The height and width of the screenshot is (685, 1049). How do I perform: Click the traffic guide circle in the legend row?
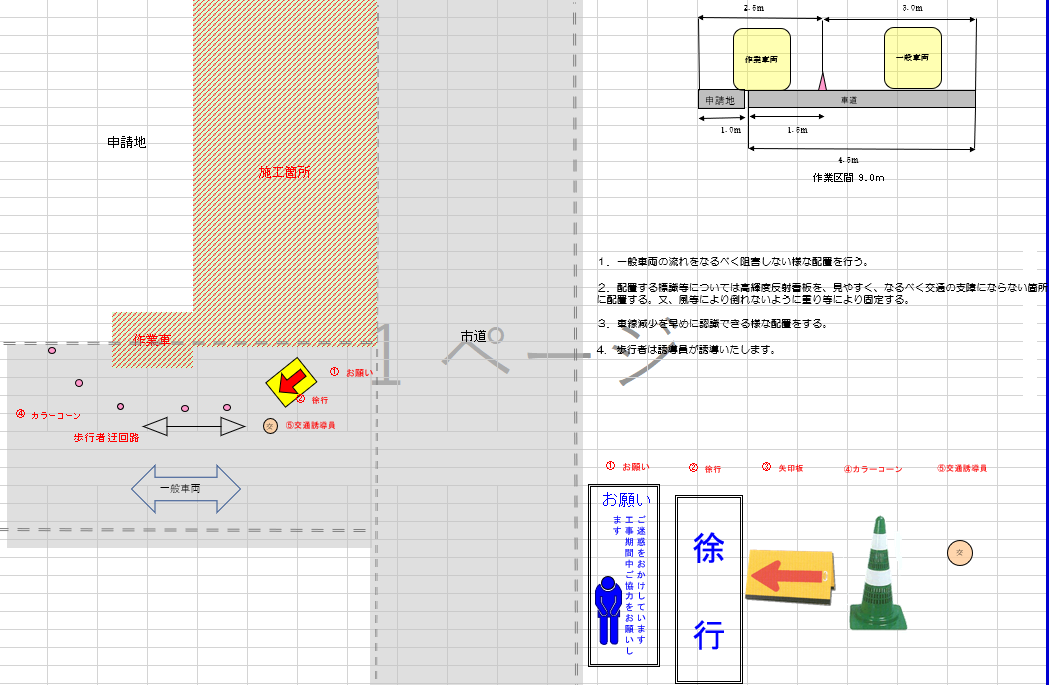(959, 551)
